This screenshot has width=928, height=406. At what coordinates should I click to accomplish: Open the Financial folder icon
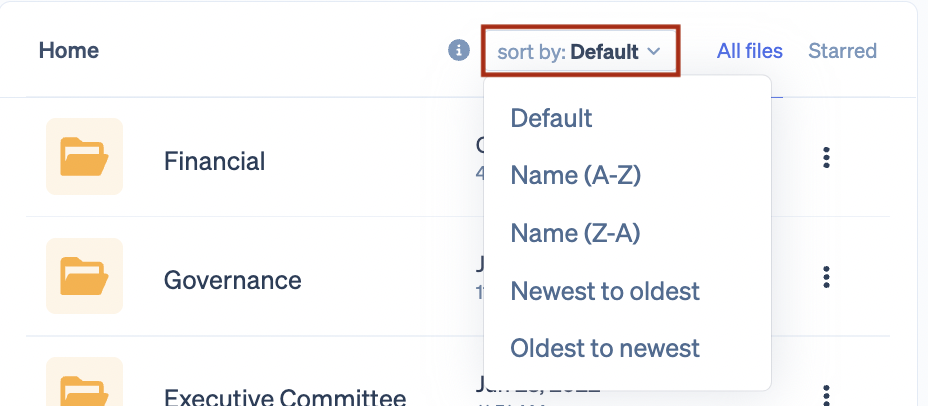tap(85, 156)
